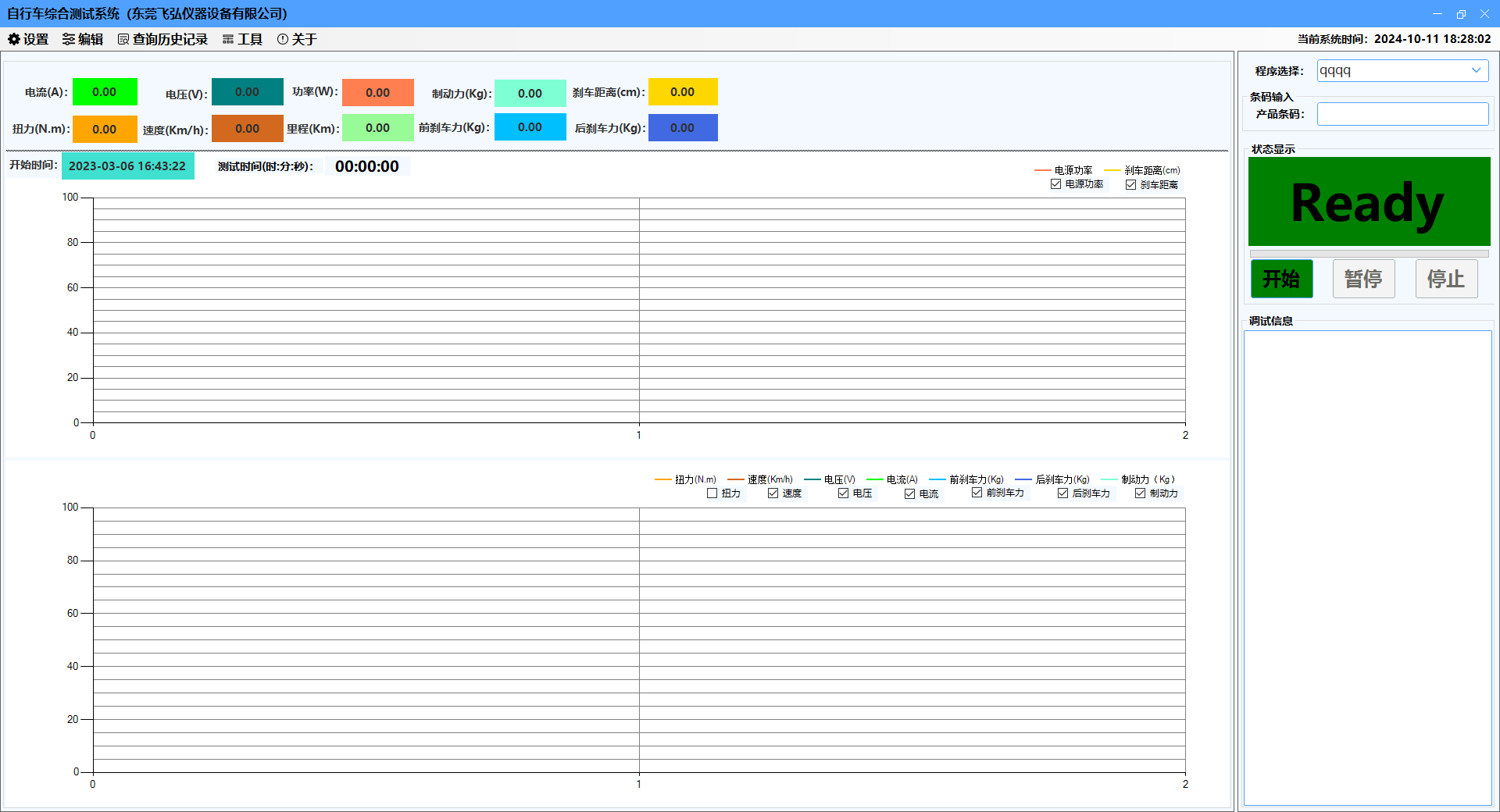Viewport: 1500px width, 812px height.
Task: Enable the 扭力 series checkbox
Action: (712, 493)
